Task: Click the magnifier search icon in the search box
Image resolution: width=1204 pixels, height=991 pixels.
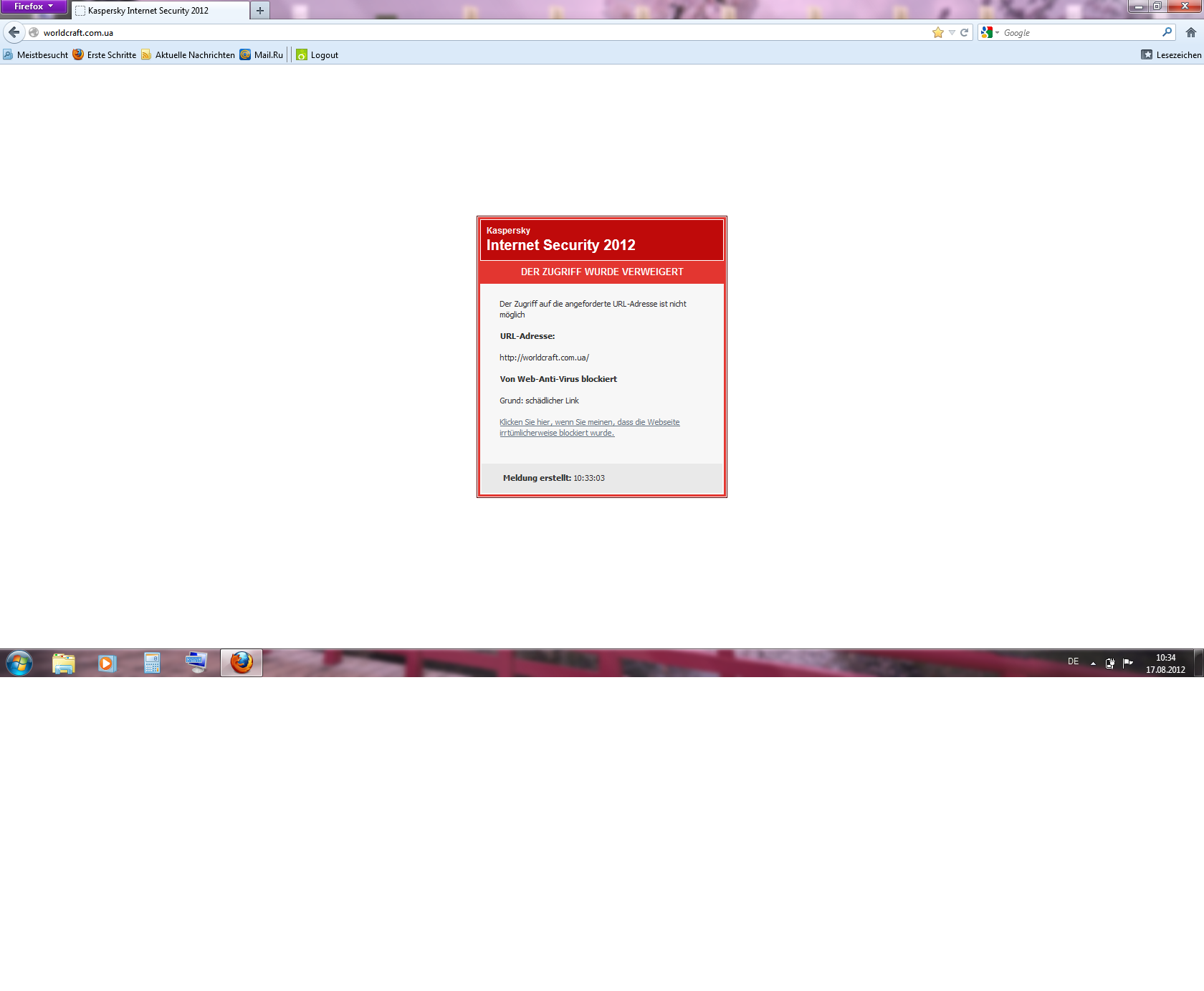Action: 1167,32
